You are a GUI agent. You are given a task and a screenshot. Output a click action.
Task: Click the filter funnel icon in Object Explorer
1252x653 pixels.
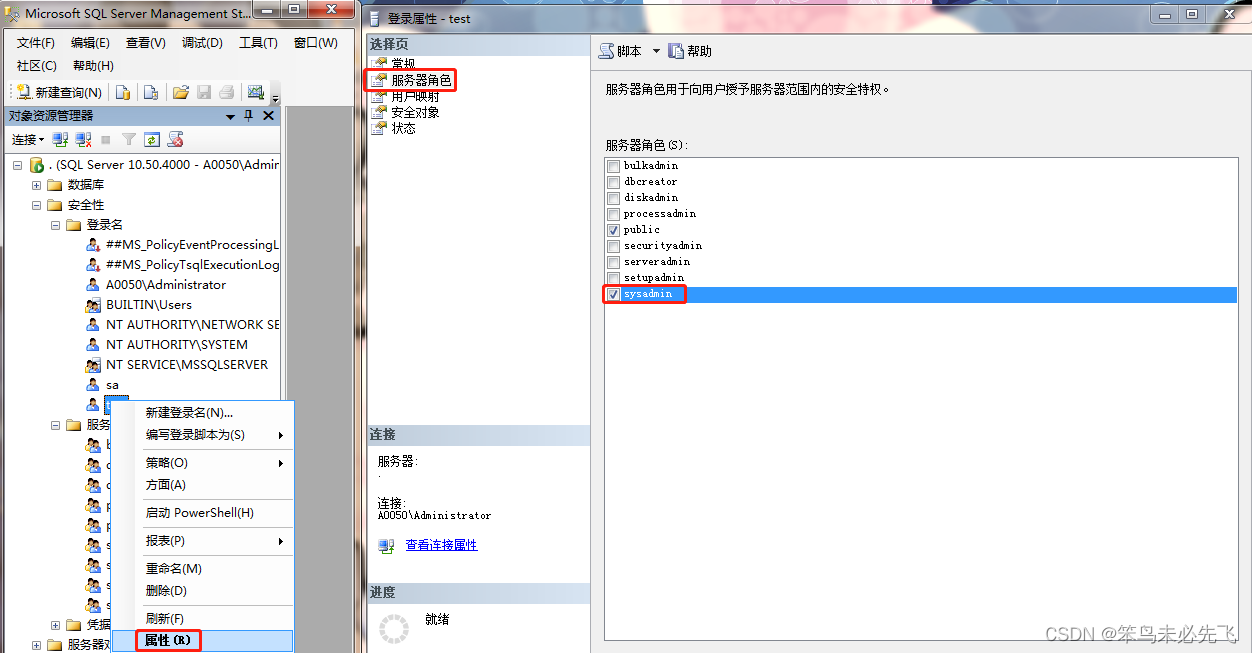(x=129, y=139)
